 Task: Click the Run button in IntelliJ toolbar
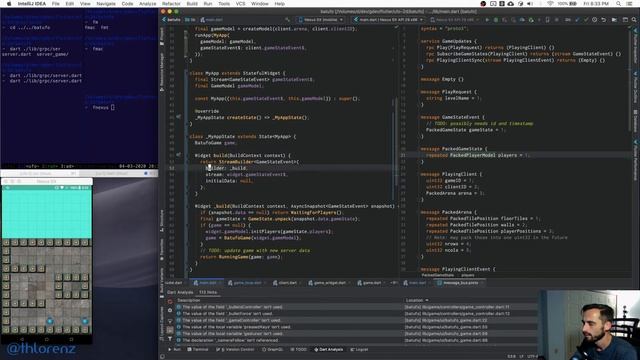point(487,20)
